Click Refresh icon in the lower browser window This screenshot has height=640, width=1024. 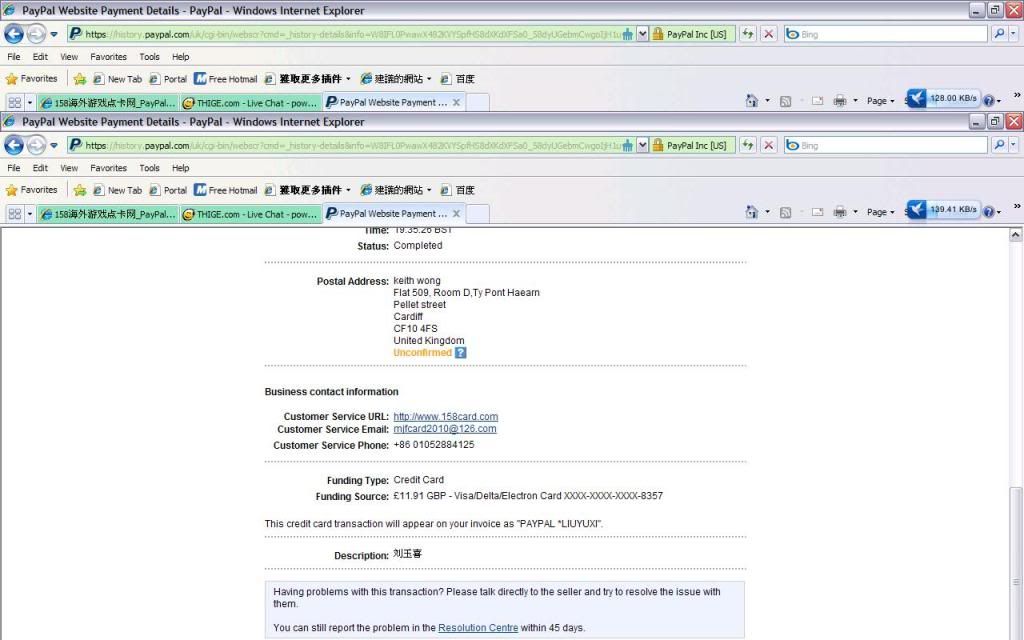pyautogui.click(x=747, y=145)
